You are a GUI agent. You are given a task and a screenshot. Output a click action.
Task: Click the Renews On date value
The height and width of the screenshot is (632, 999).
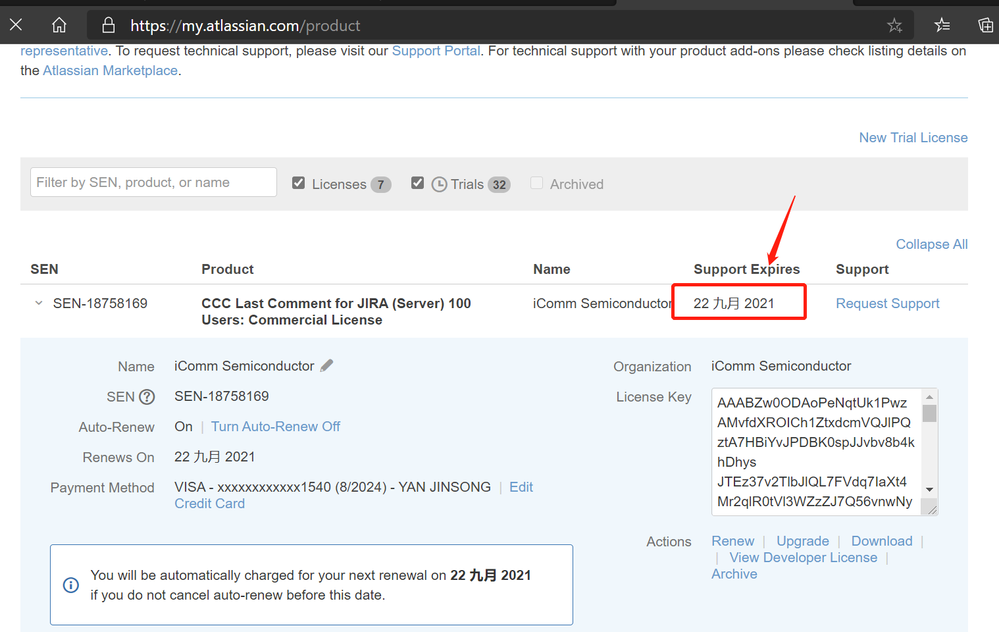(215, 457)
